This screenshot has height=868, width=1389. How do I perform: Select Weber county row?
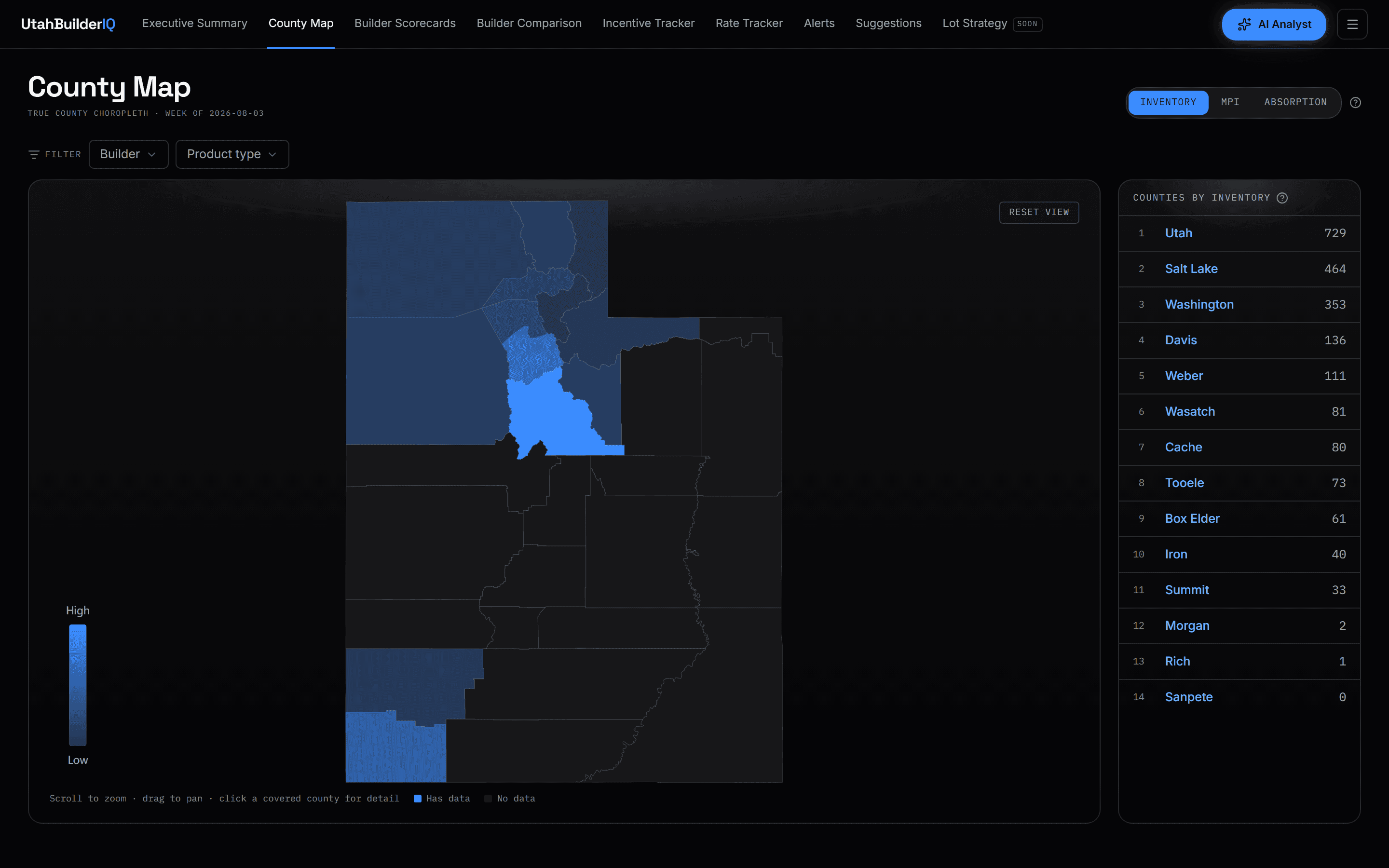1239,376
